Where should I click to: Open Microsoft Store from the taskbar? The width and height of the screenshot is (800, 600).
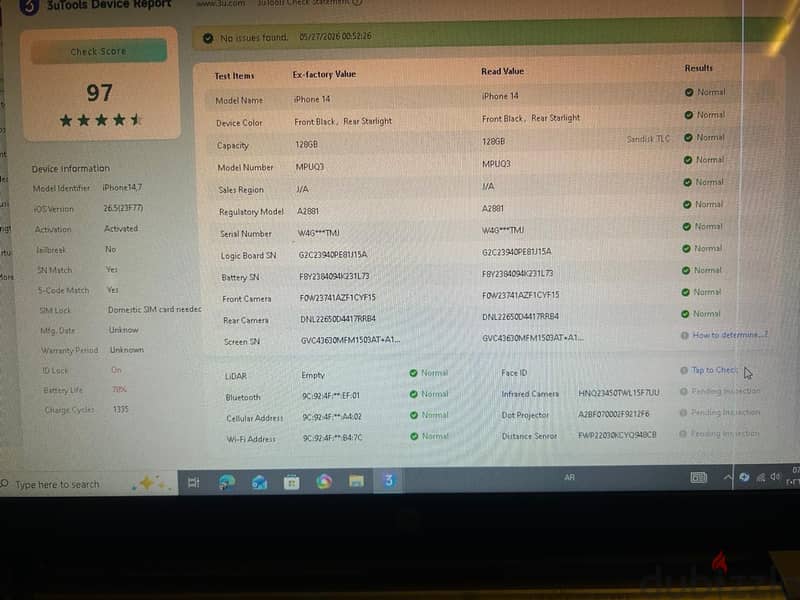291,482
